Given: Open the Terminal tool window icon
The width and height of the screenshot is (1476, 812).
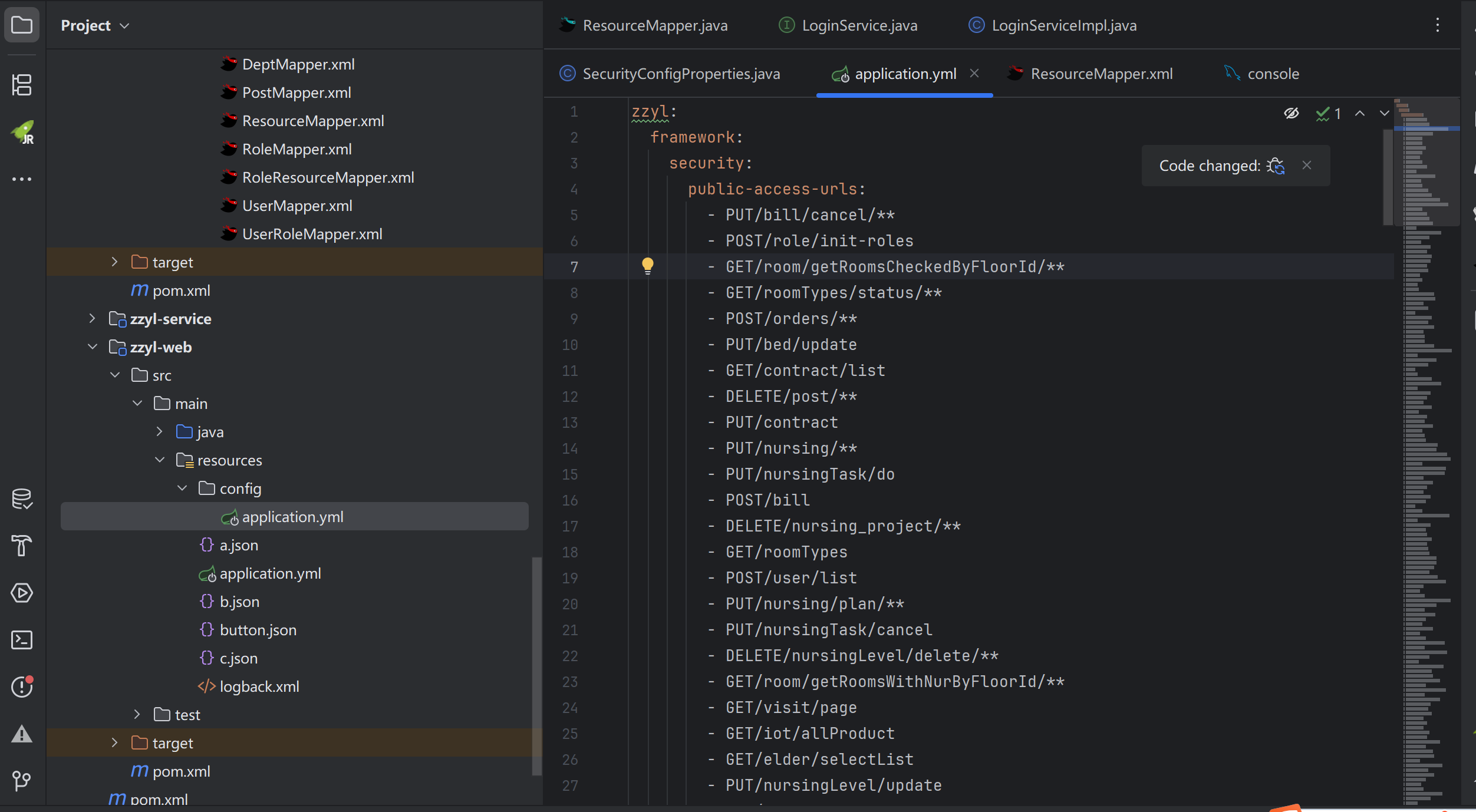Looking at the screenshot, I should coord(22,640).
